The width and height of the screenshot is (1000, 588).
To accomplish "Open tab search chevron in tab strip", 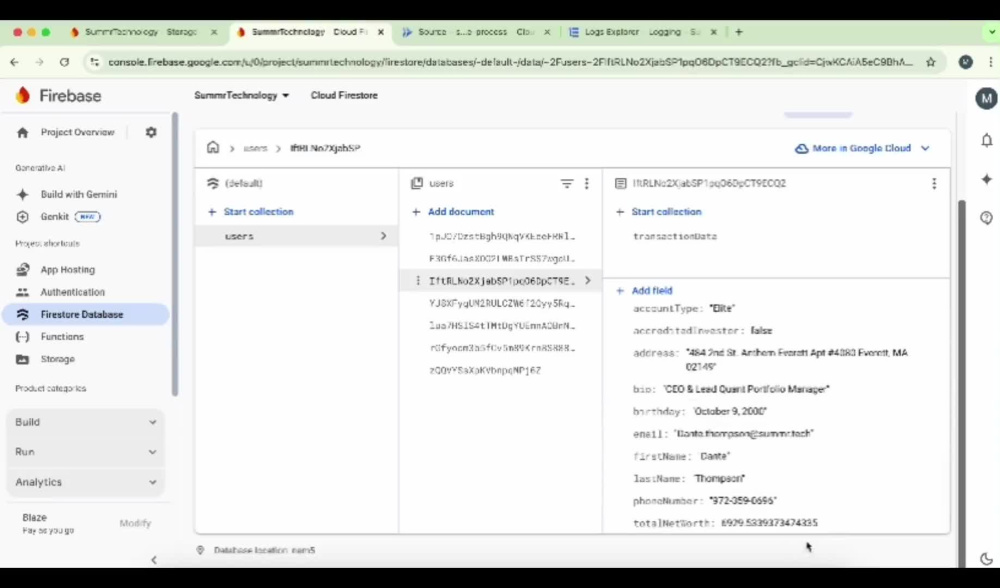I will coord(990,32).
